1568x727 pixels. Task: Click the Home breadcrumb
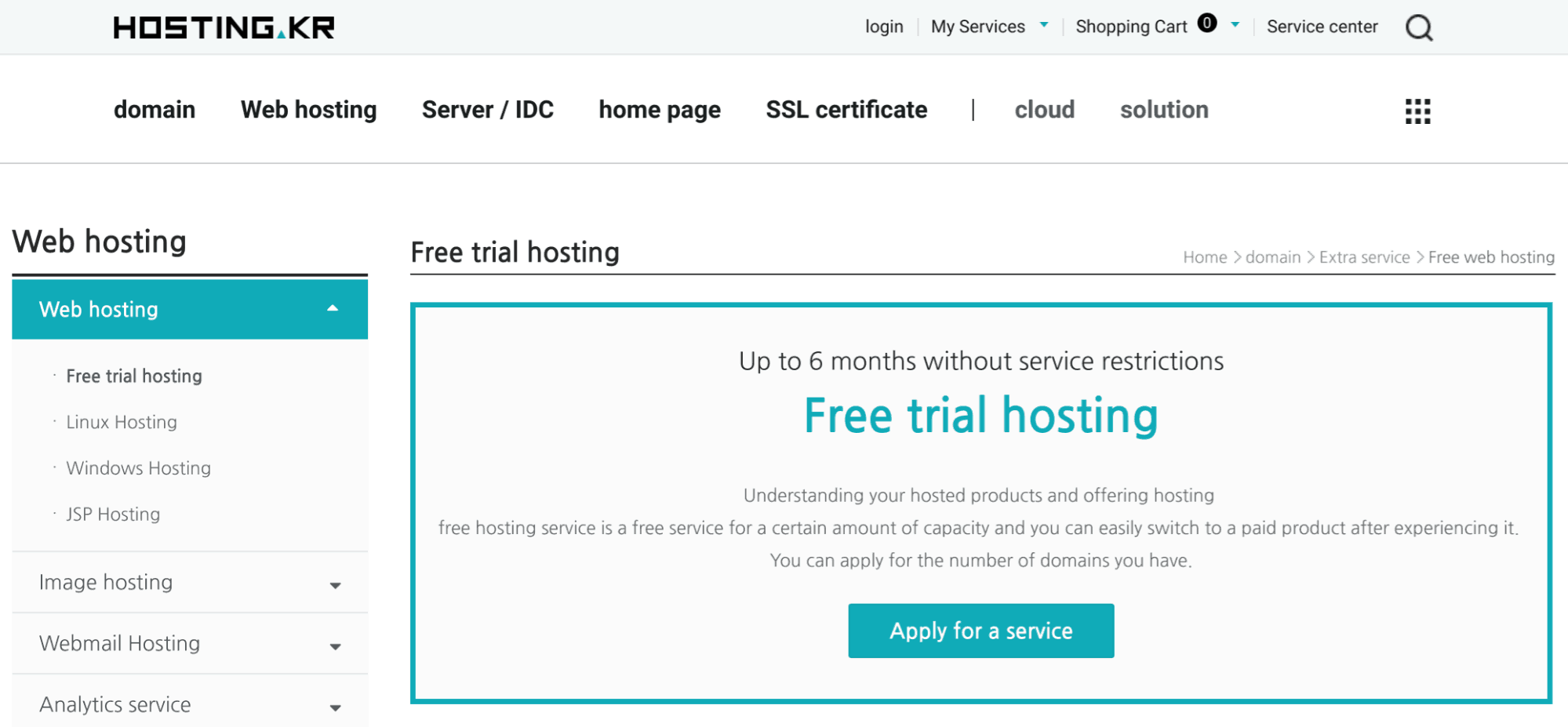1205,257
